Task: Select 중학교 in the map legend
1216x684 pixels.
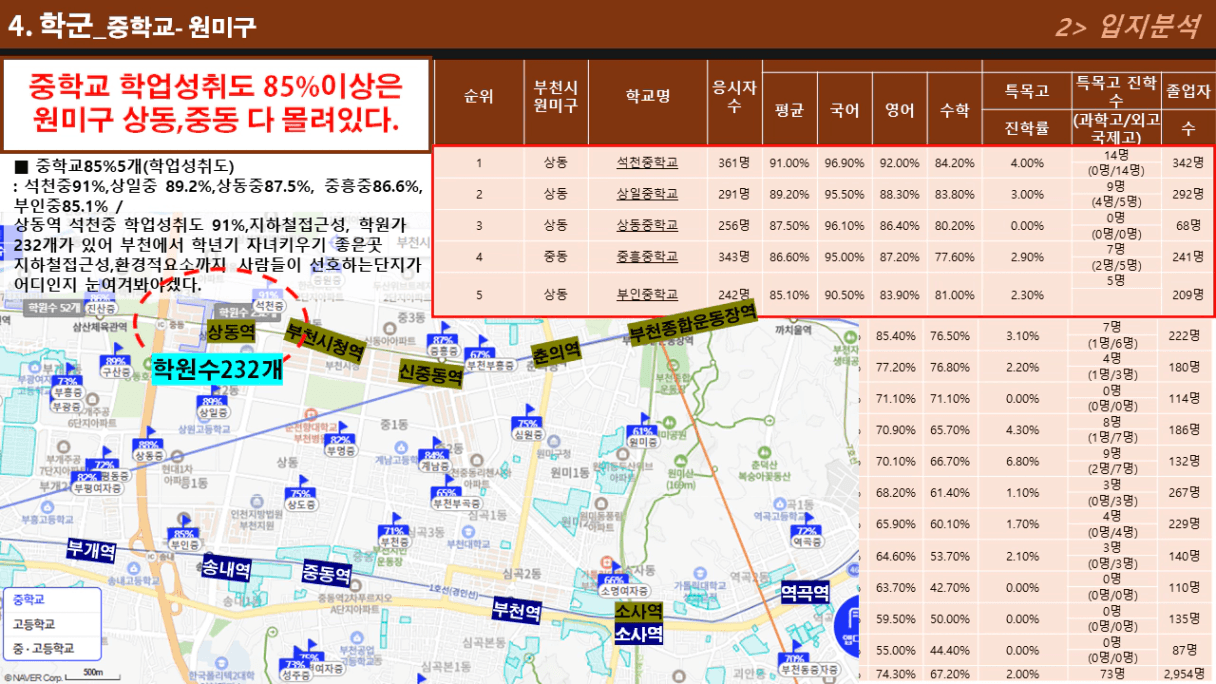Action: click(30, 599)
